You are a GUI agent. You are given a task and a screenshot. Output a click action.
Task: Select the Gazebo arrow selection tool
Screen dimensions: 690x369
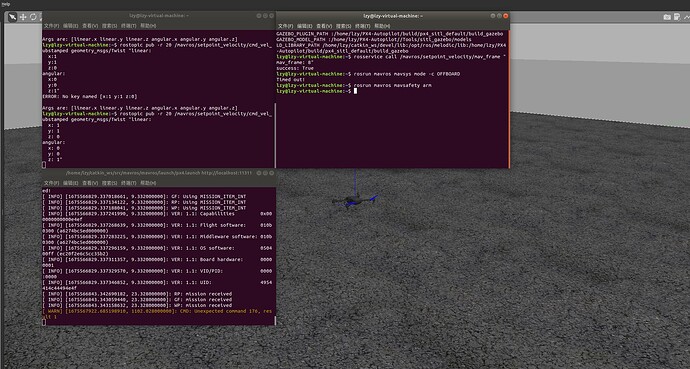pyautogui.click(x=13, y=17)
